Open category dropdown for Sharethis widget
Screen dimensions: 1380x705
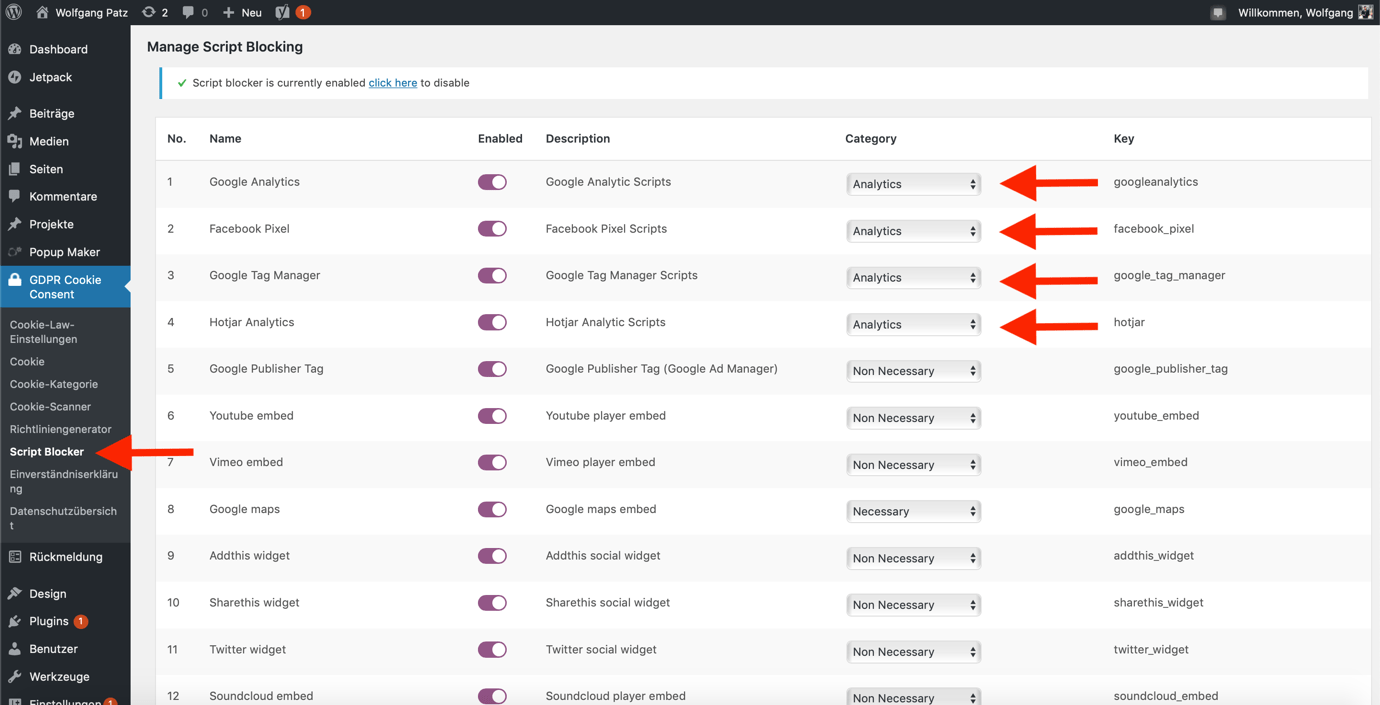(x=913, y=605)
